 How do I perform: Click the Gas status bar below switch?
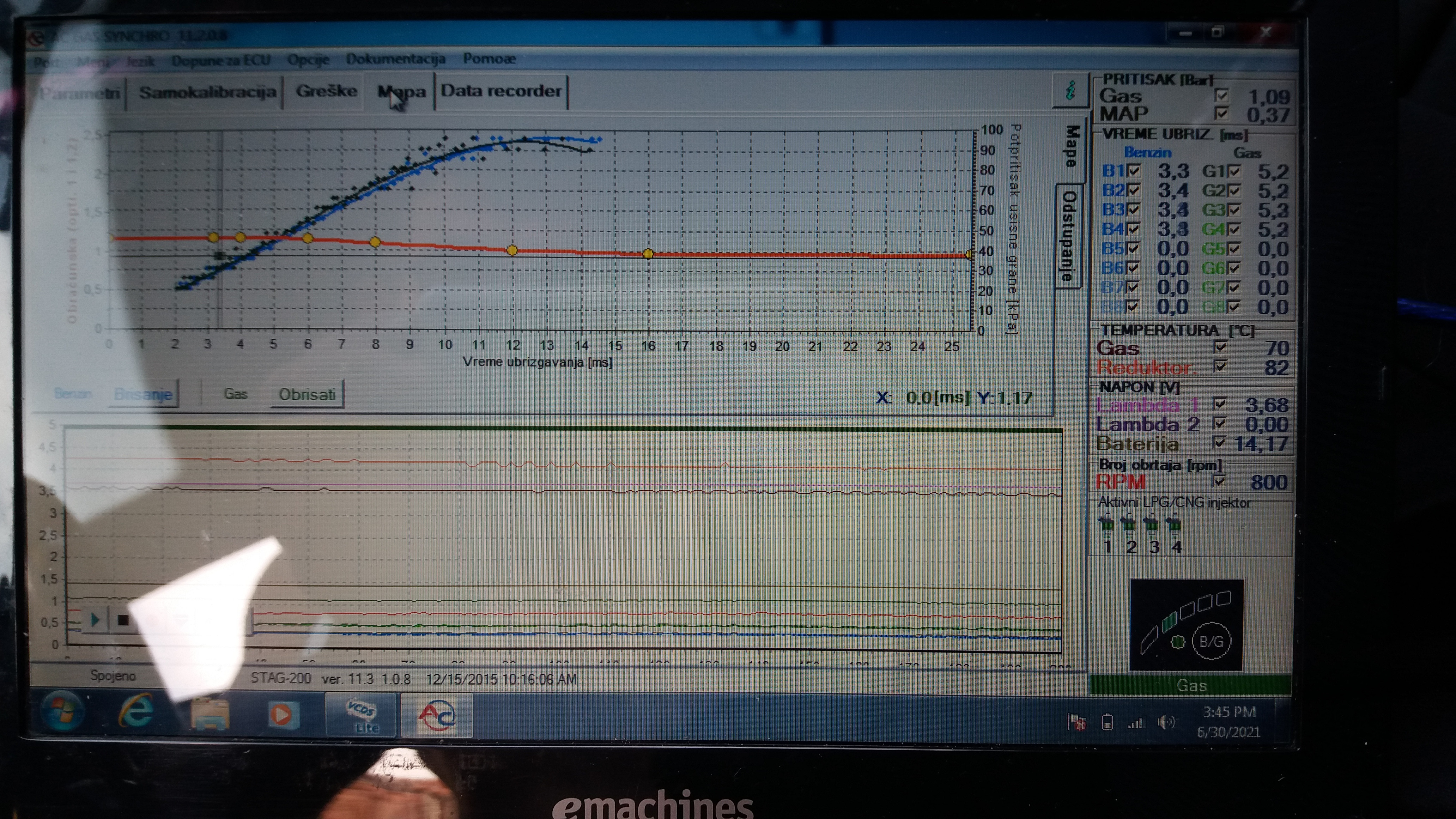pos(1190,685)
